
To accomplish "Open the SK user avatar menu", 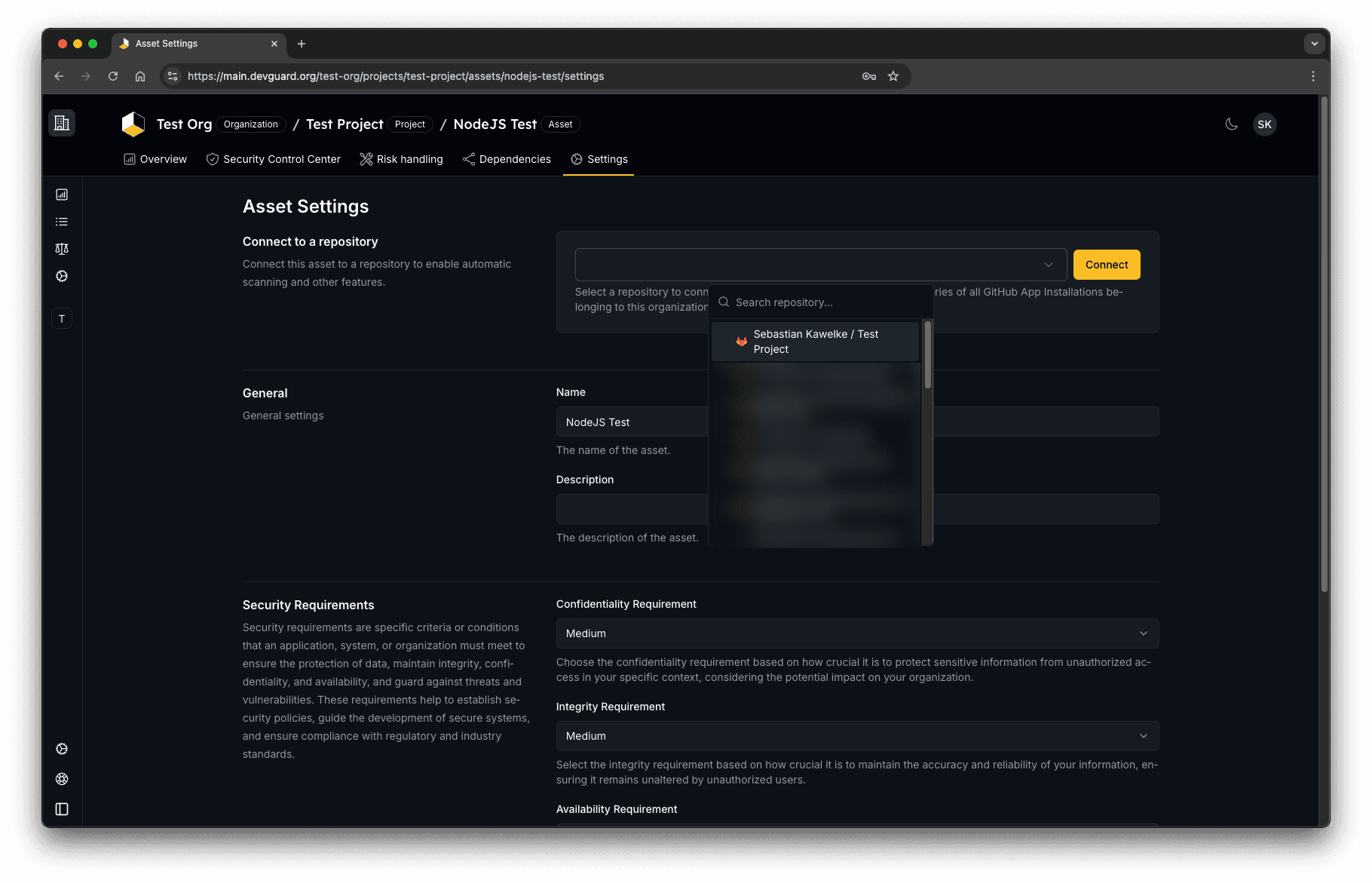I will (x=1264, y=124).
